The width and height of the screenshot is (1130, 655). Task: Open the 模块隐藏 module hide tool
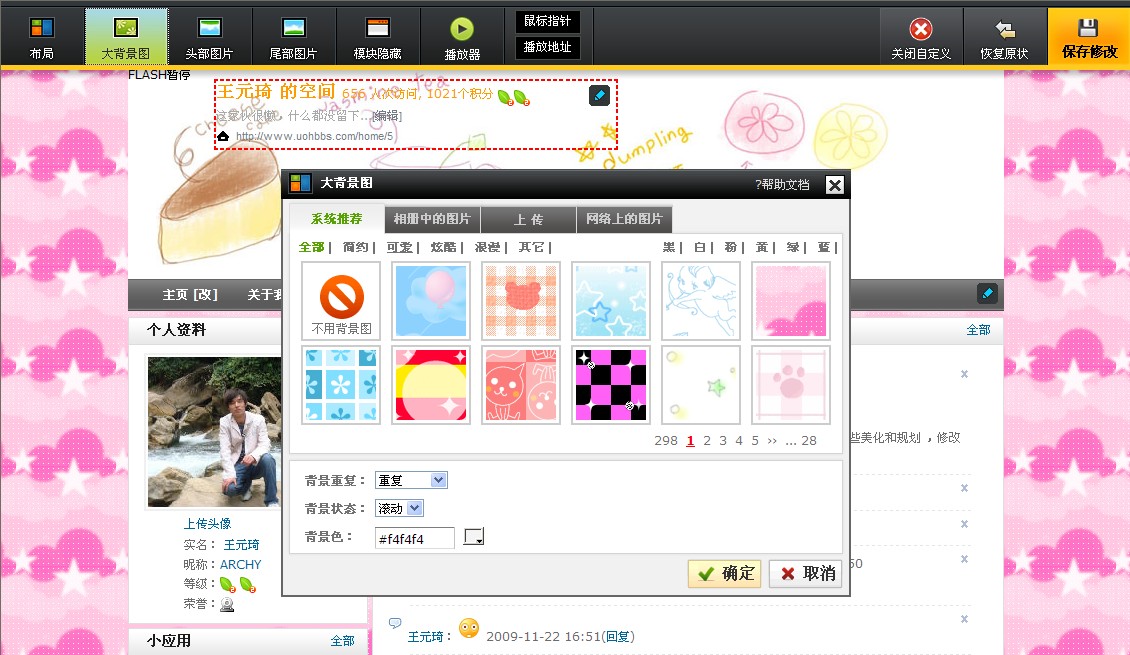378,37
